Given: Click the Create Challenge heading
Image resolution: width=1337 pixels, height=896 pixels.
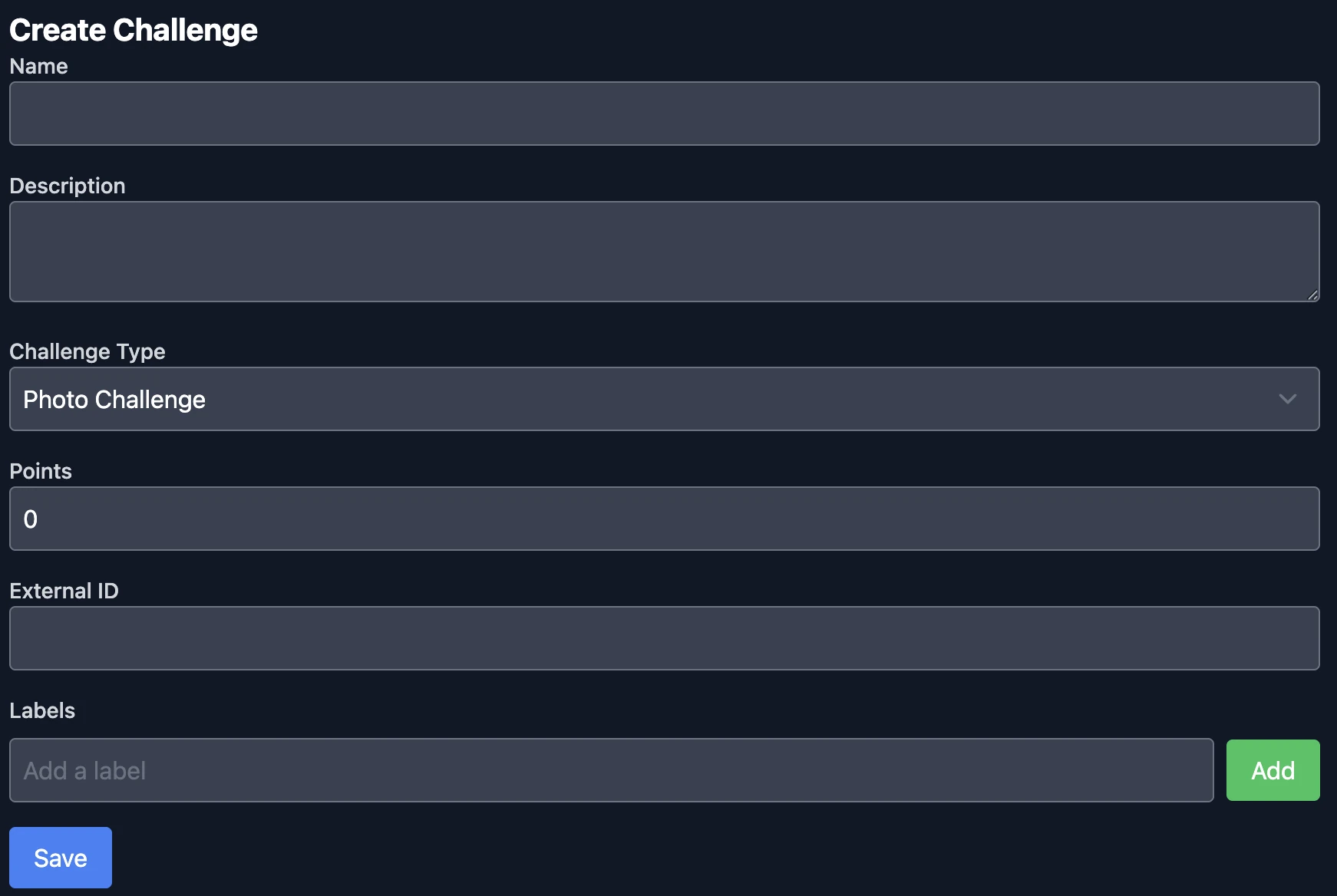Looking at the screenshot, I should coord(134,29).
